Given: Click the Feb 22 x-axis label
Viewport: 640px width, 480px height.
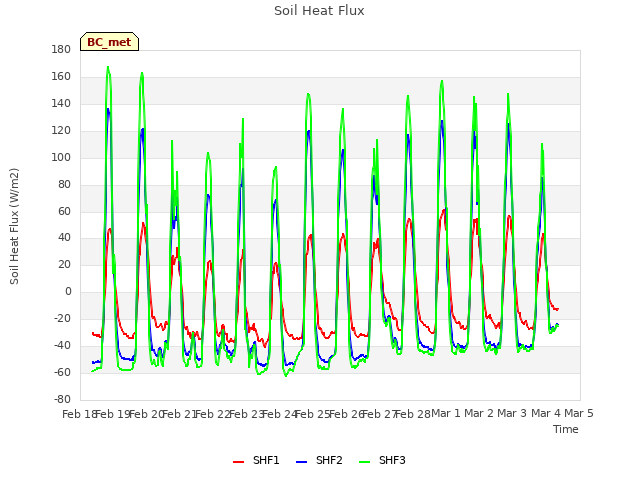Looking at the screenshot, I should (213, 414).
